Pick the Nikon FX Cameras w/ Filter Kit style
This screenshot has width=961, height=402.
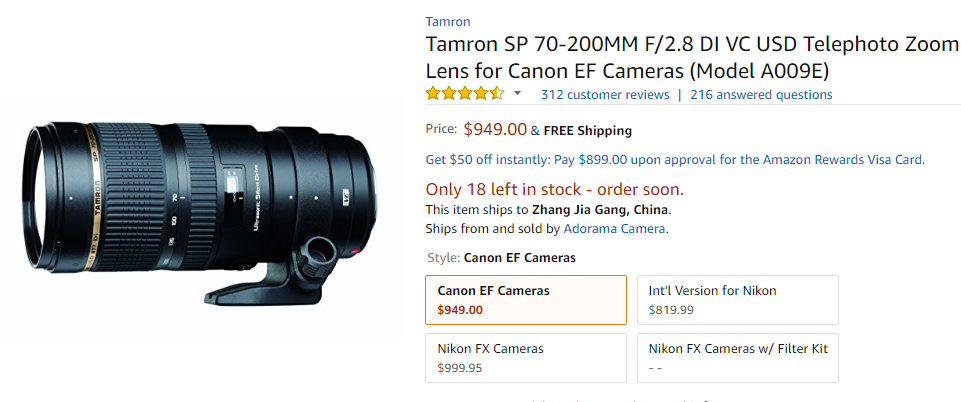coord(738,358)
